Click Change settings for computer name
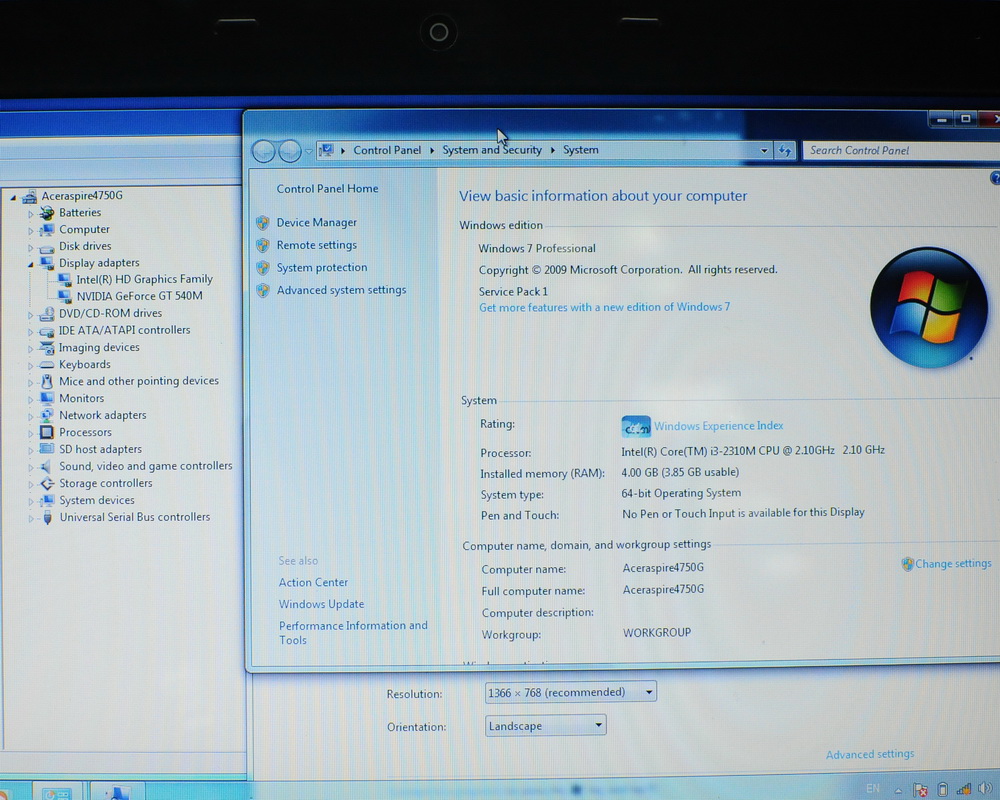The width and height of the screenshot is (1000, 800). click(953, 564)
